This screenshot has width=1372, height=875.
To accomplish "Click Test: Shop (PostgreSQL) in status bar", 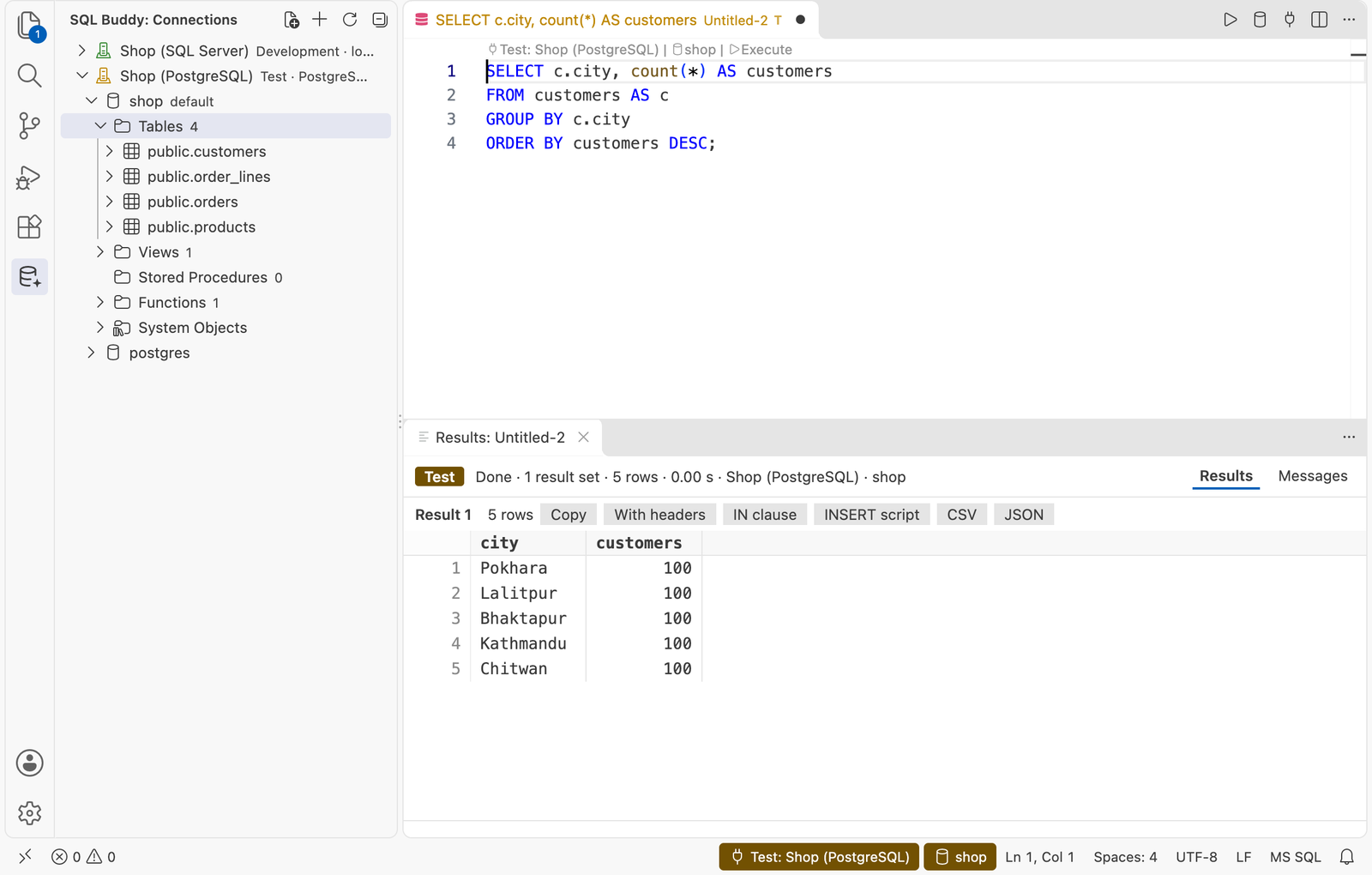I will [x=819, y=857].
